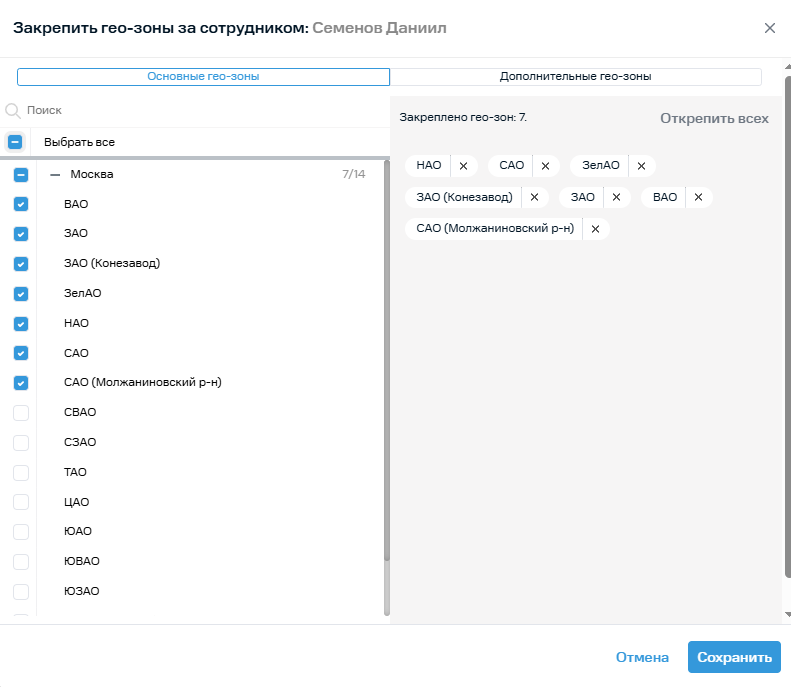Delete the ЗАО (Конезавод) chip using X
This screenshot has width=791, height=687.
click(x=534, y=198)
